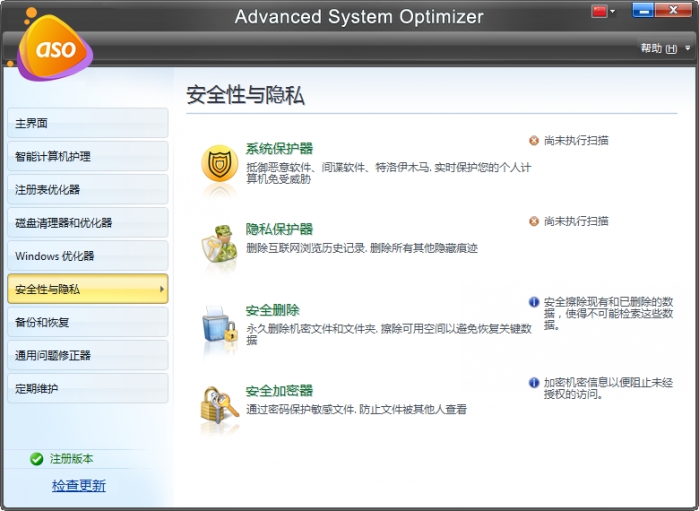This screenshot has width=699, height=511.
Task: Click the 检查更新 link
Action: click(x=78, y=486)
